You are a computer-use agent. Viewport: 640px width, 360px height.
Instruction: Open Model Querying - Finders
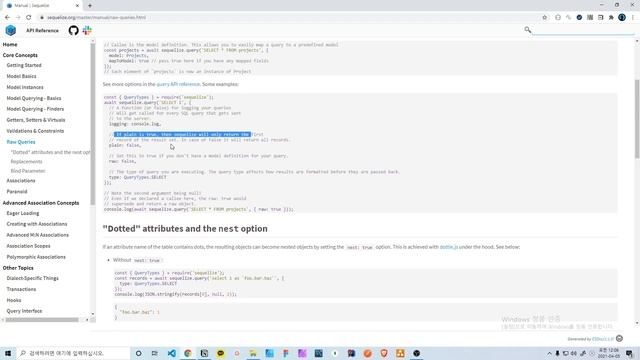click(35, 109)
